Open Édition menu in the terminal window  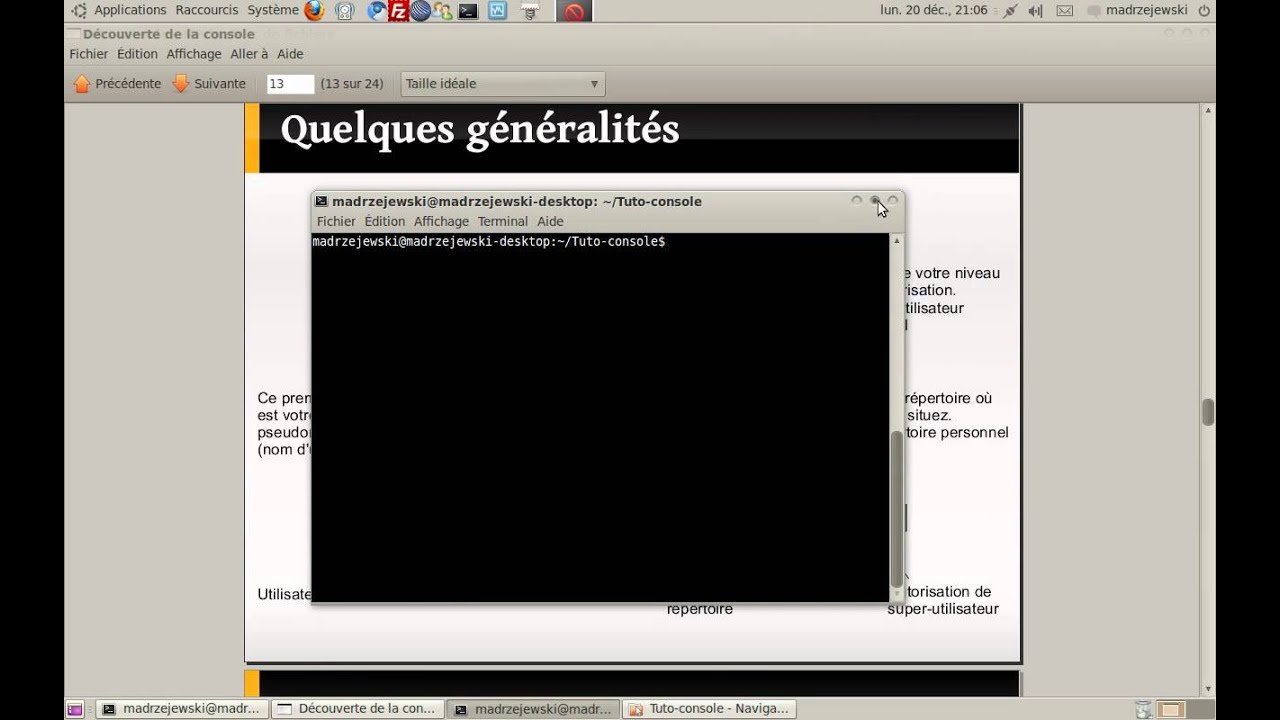385,222
